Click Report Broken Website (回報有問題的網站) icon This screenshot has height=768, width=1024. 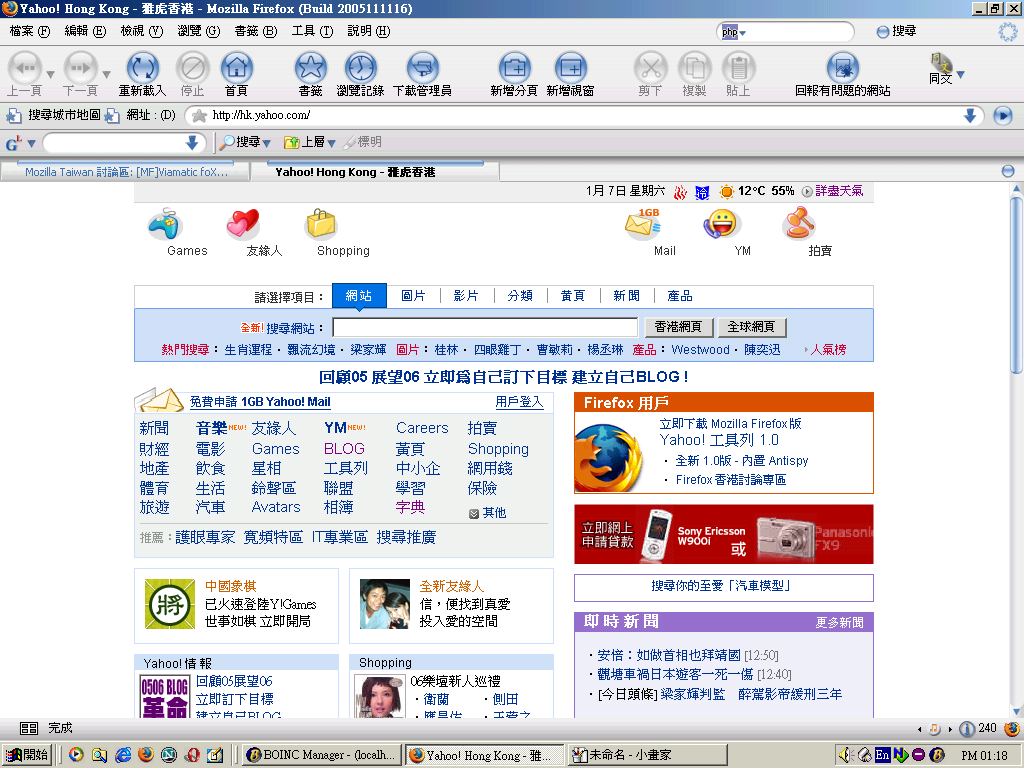pos(842,70)
